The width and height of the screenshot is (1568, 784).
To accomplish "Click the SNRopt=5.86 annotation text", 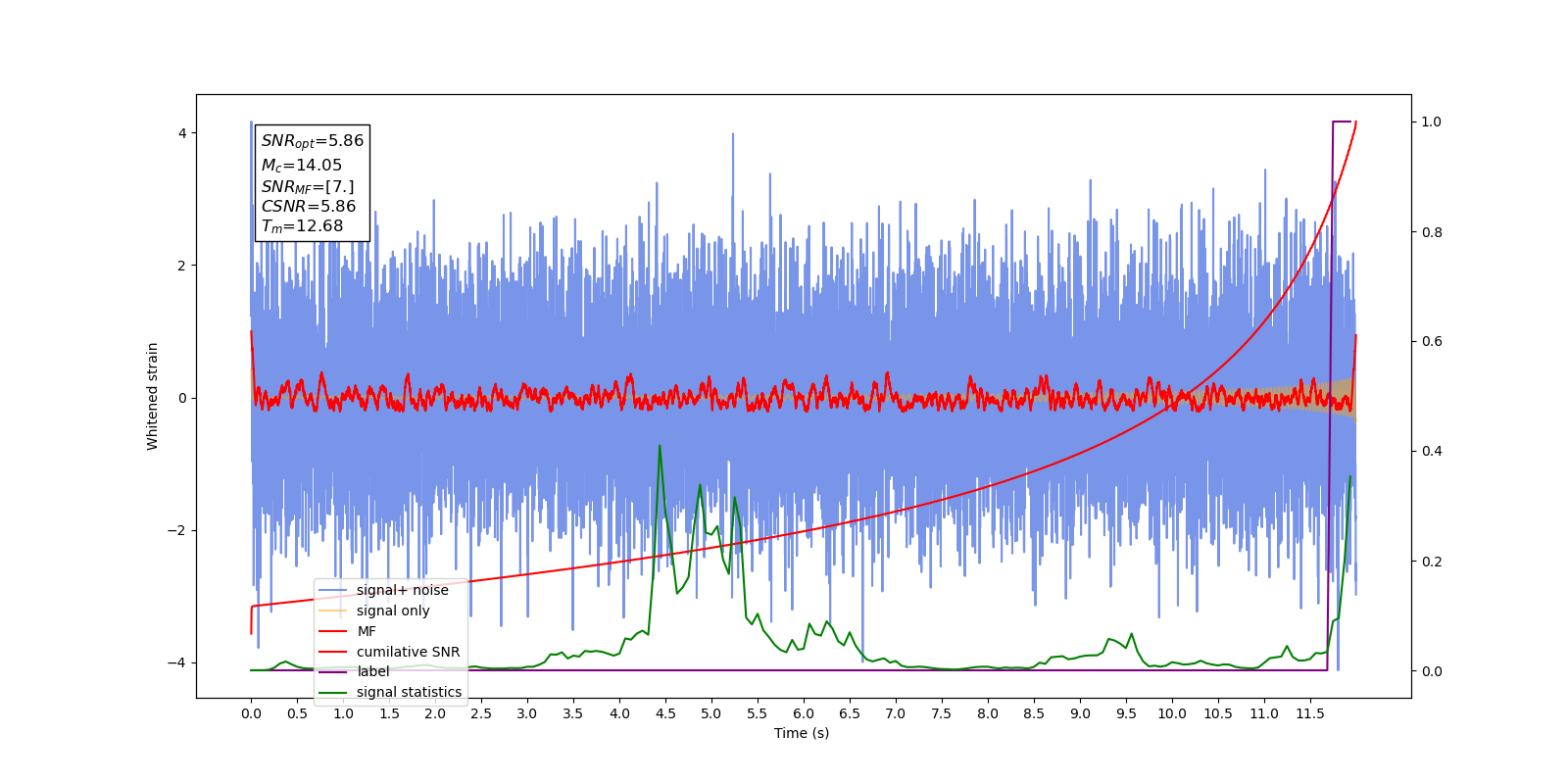I will tap(313, 141).
